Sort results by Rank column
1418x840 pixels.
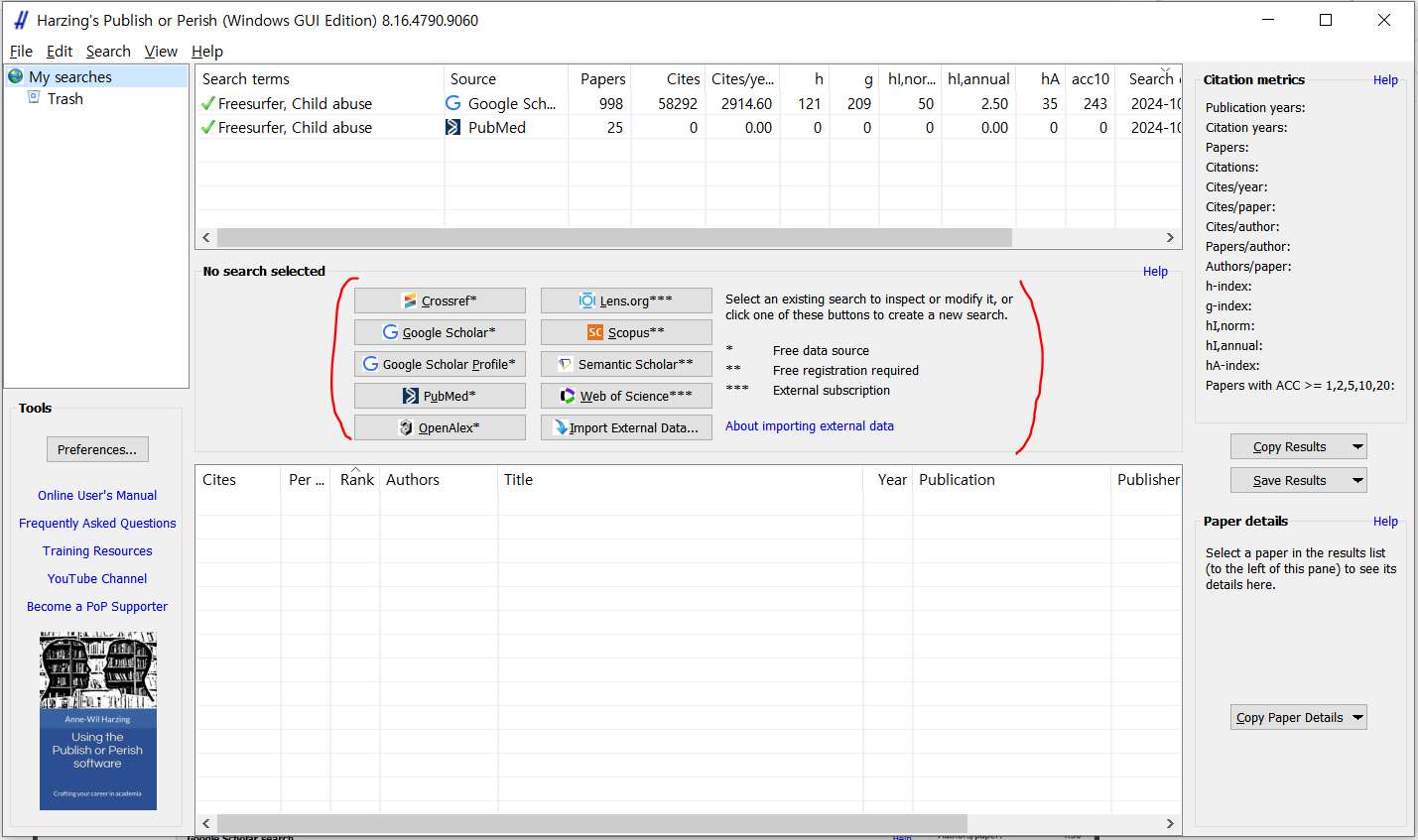click(x=356, y=479)
